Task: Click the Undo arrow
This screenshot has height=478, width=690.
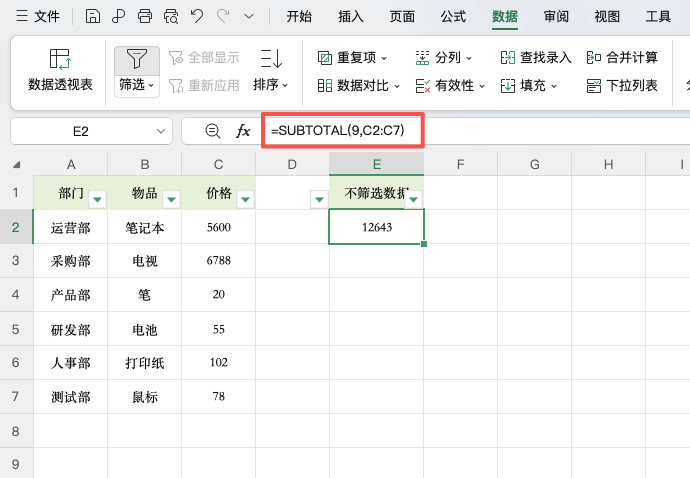Action: [197, 17]
